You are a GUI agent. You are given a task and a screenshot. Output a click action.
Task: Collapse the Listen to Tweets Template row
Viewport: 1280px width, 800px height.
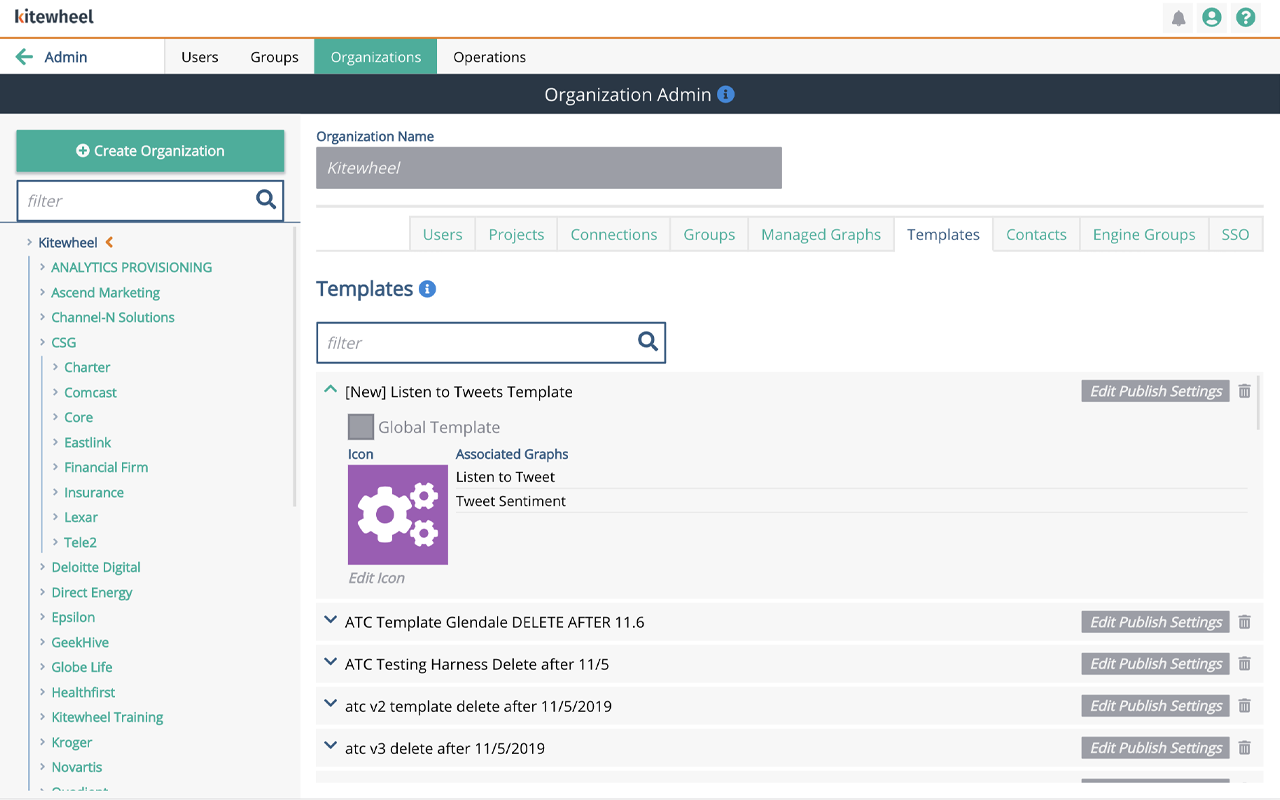(x=331, y=391)
